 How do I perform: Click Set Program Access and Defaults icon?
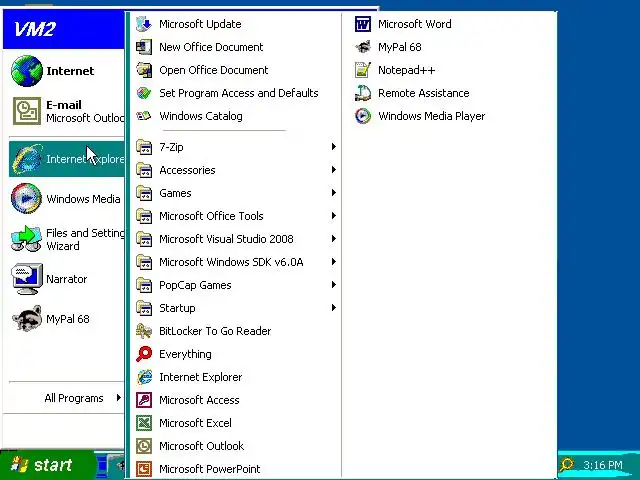[x=144, y=93]
